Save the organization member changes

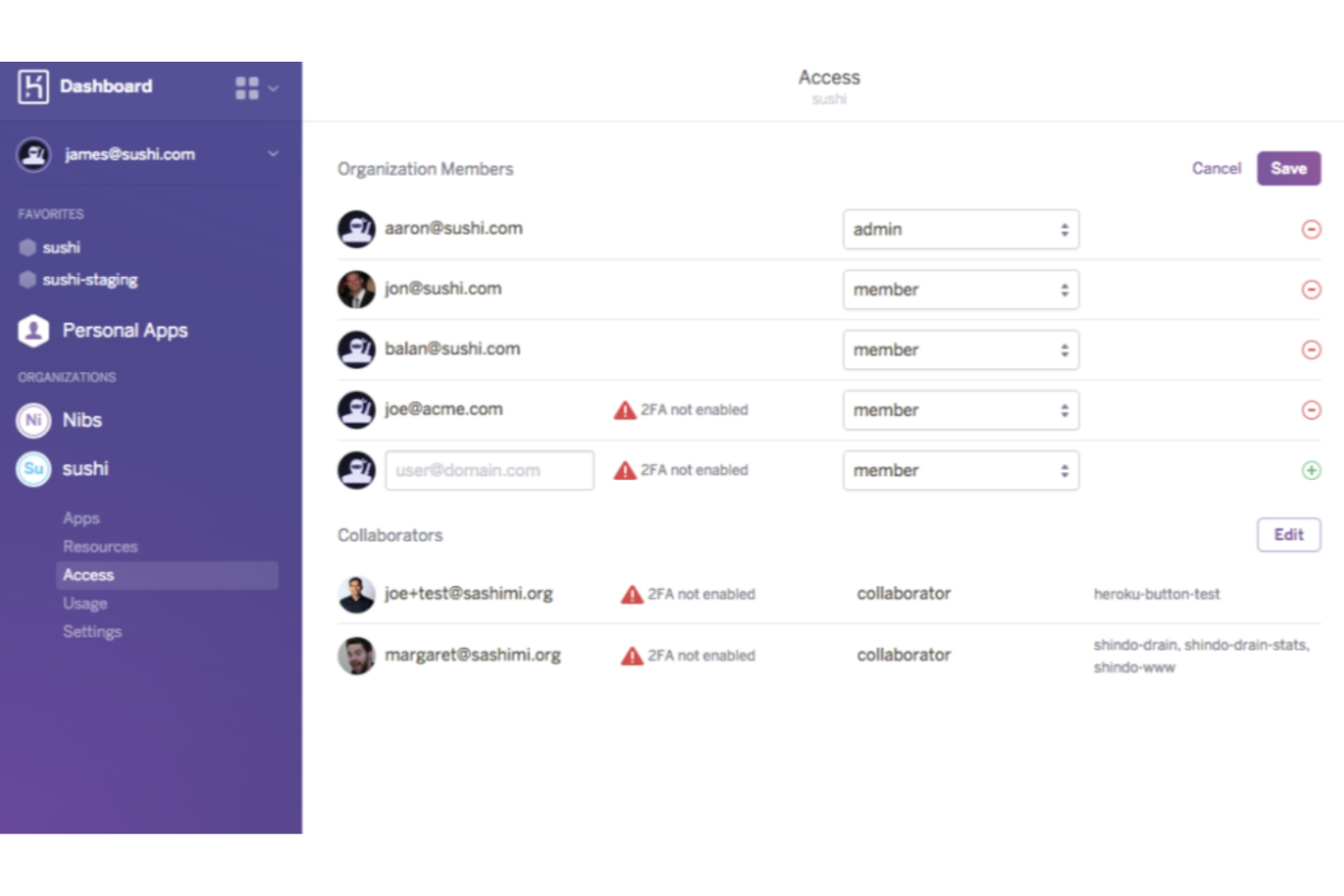pos(1288,168)
